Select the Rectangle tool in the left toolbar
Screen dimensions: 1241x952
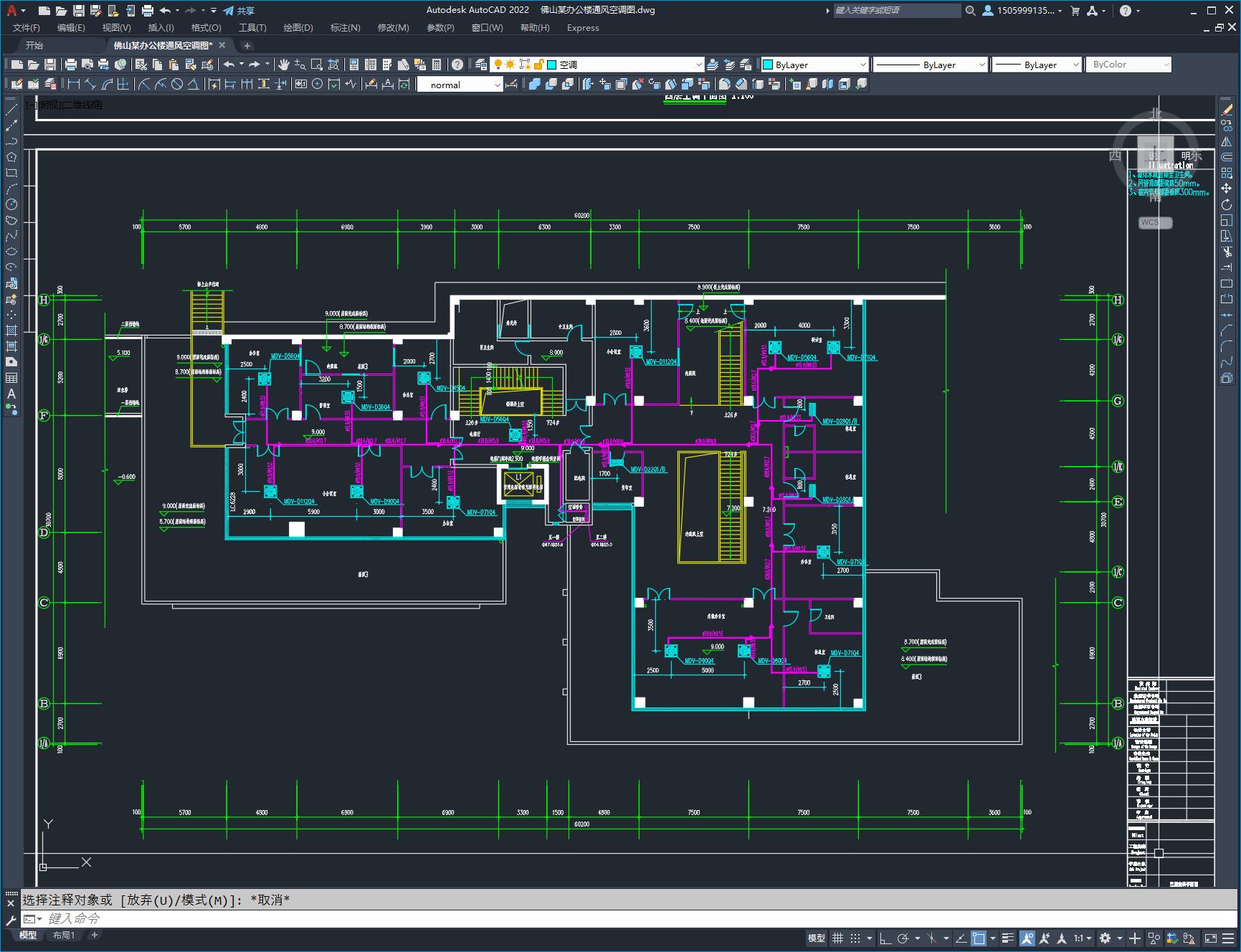[x=11, y=173]
